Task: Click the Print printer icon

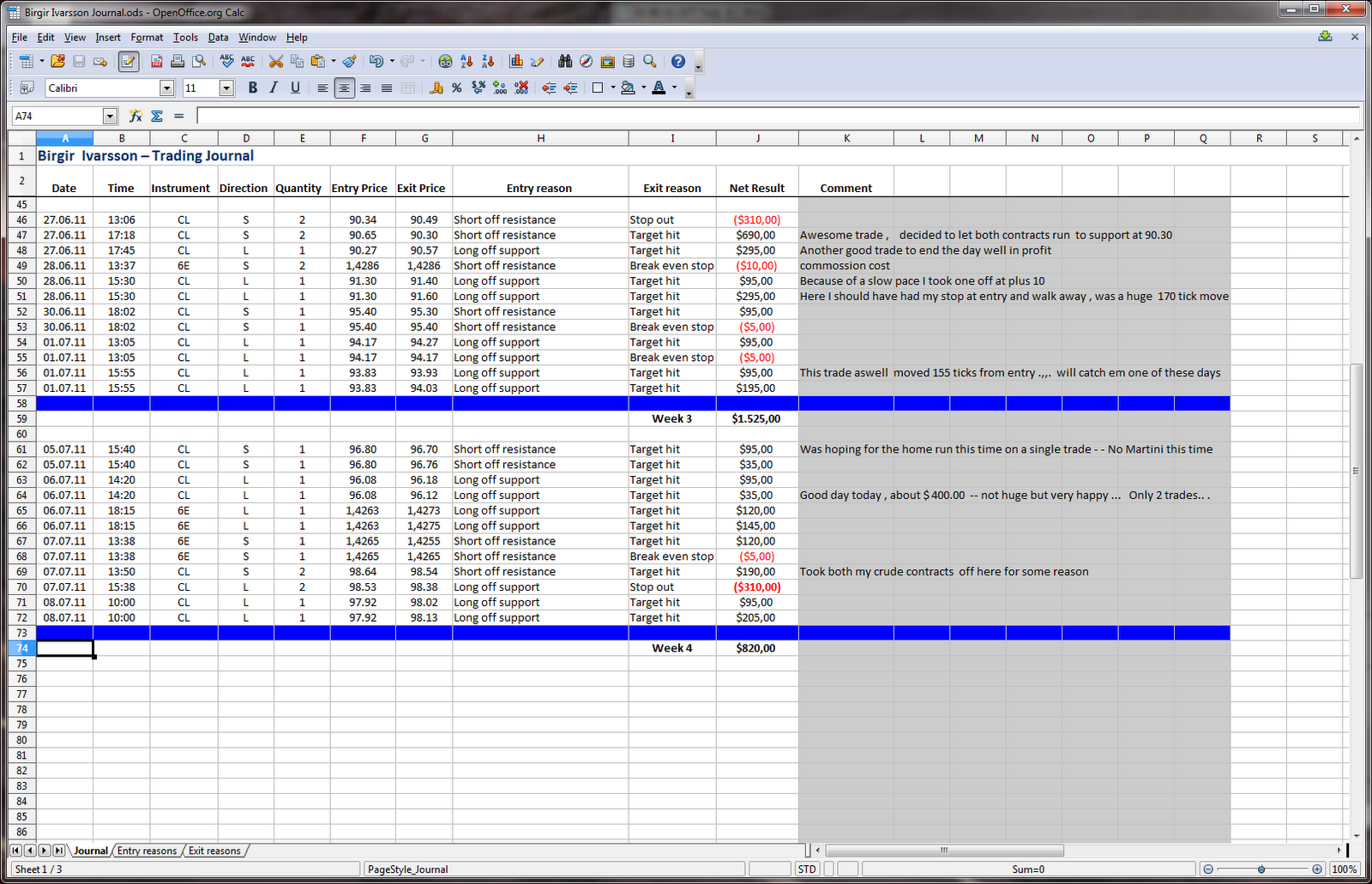Action: pos(178,61)
